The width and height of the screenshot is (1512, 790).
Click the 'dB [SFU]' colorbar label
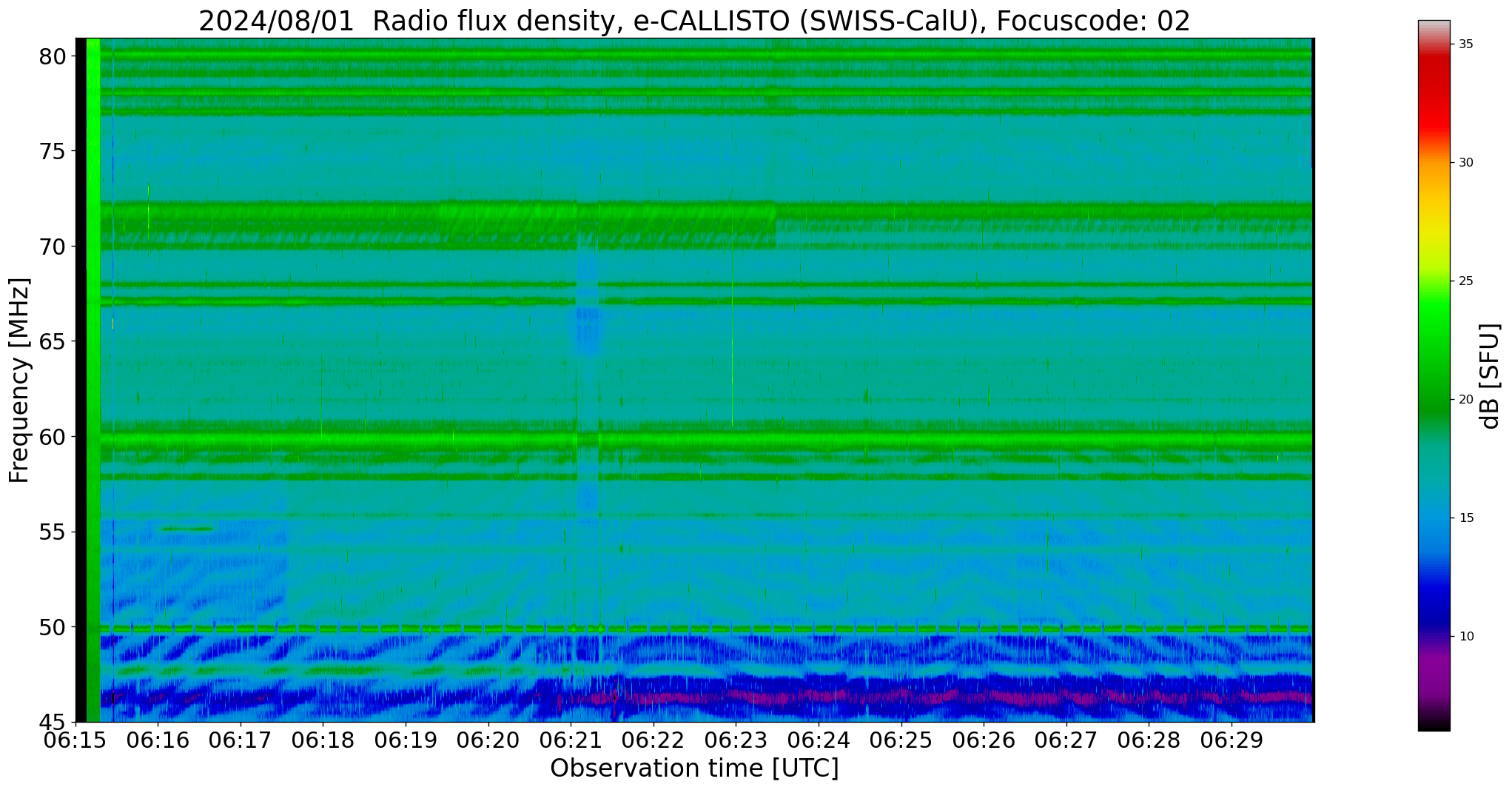[1491, 376]
